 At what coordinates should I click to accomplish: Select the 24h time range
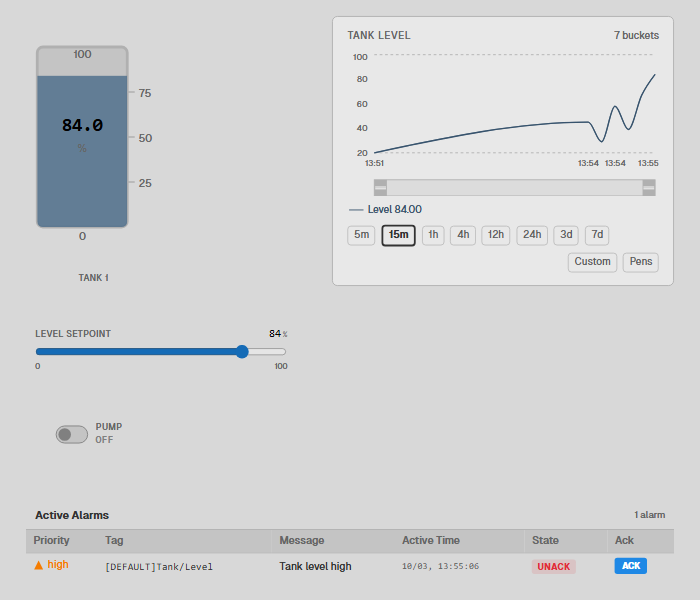tap(532, 235)
